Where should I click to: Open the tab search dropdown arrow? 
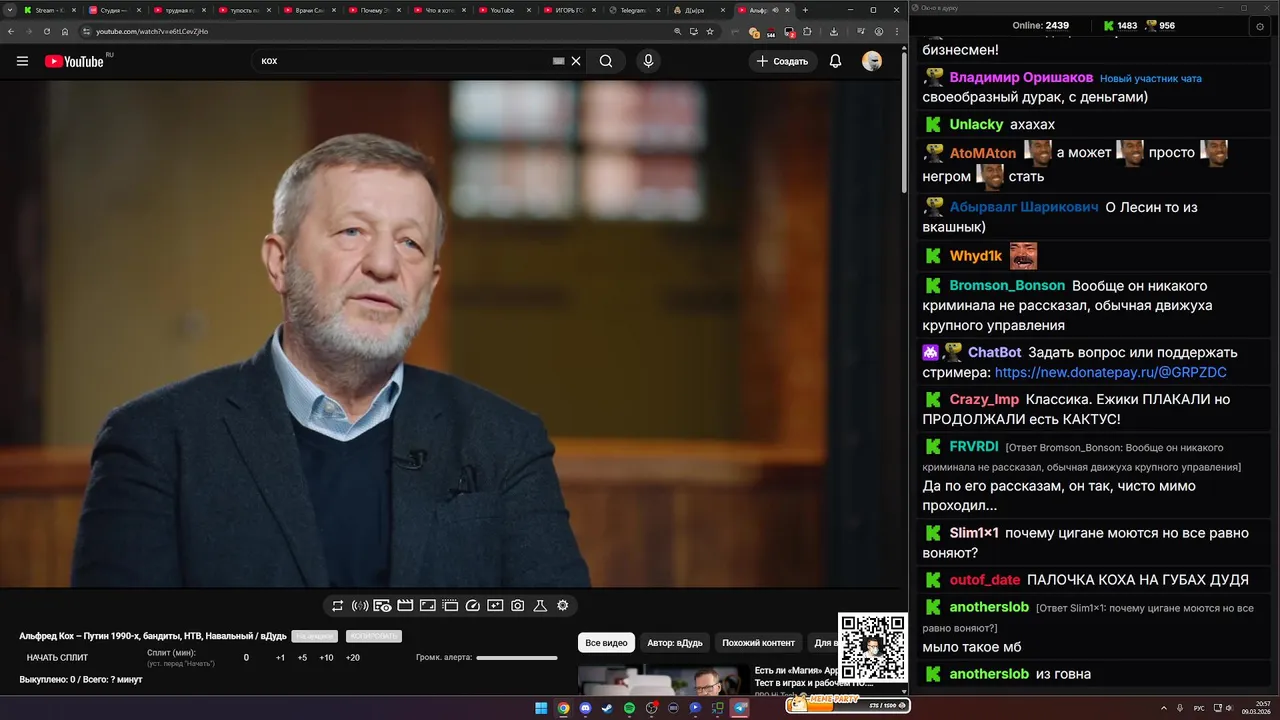[x=8, y=10]
